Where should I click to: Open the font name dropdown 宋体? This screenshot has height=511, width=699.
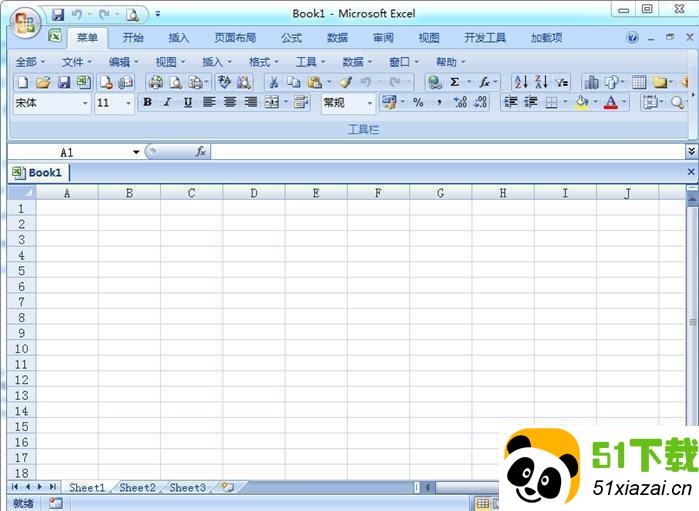(x=85, y=103)
